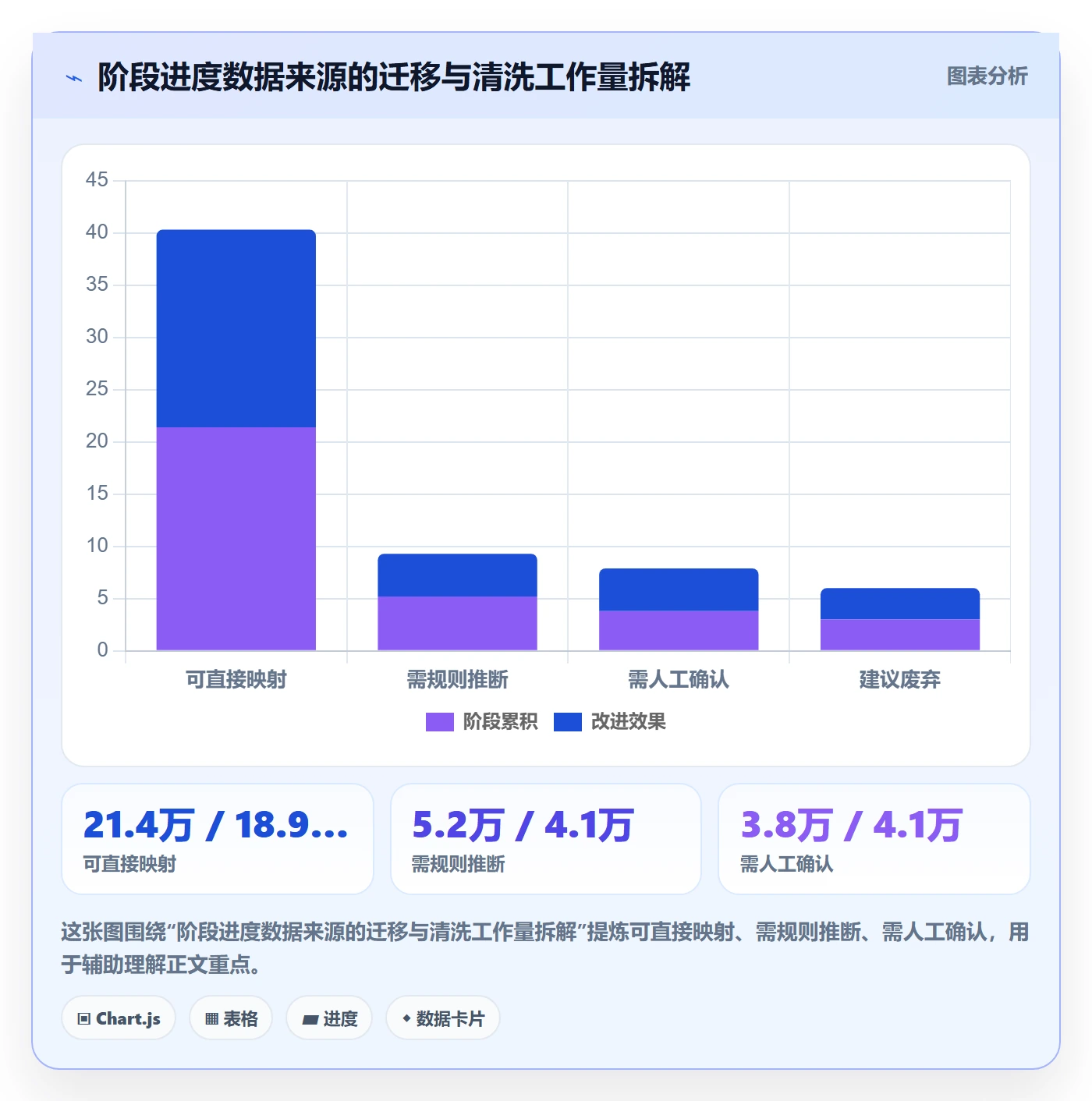Image resolution: width=1092 pixels, height=1101 pixels.
Task: Click the 图表分析 label in header
Action: (x=987, y=76)
